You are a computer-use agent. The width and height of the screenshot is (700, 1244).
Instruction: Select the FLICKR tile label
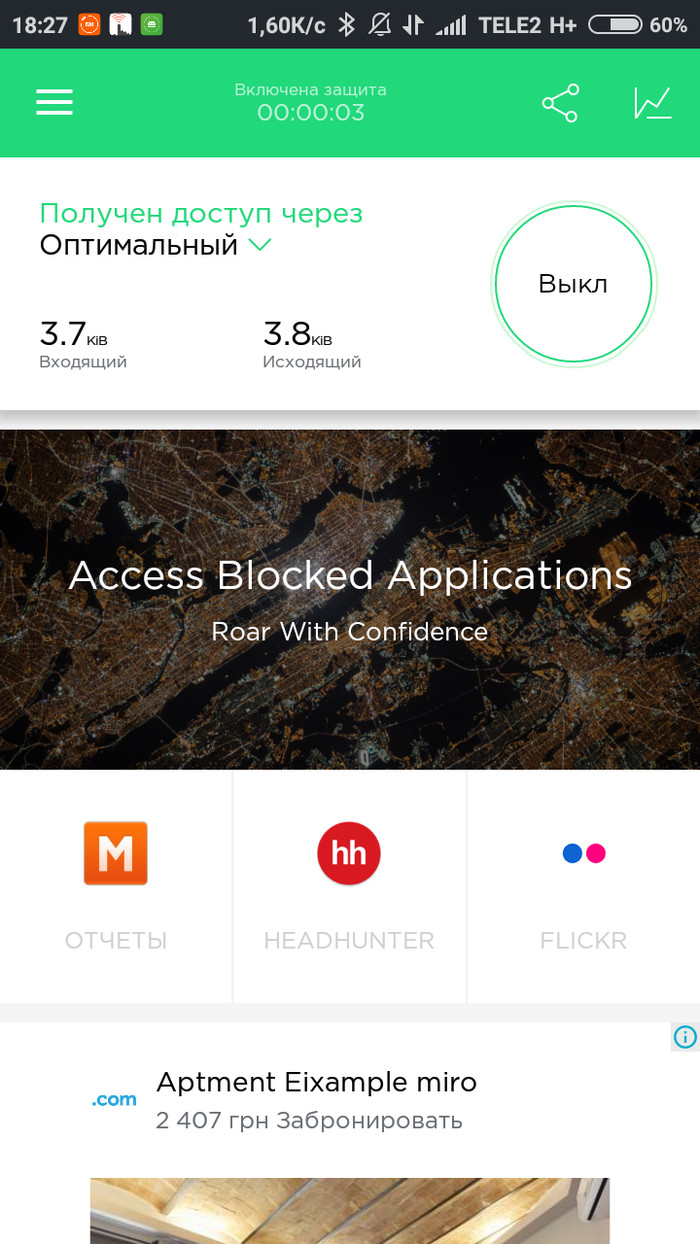584,941
